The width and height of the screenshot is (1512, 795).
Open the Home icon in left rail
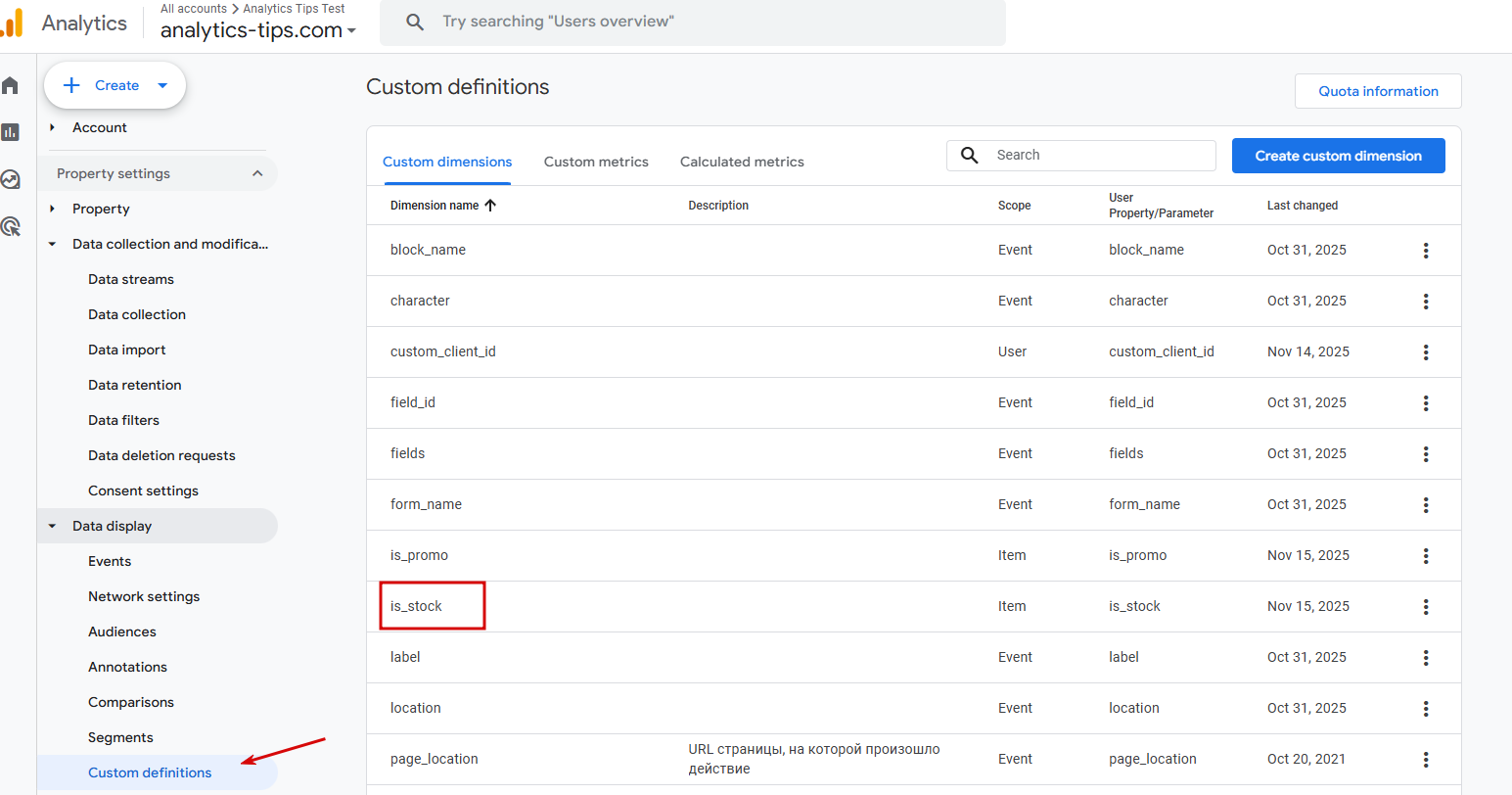tap(11, 86)
